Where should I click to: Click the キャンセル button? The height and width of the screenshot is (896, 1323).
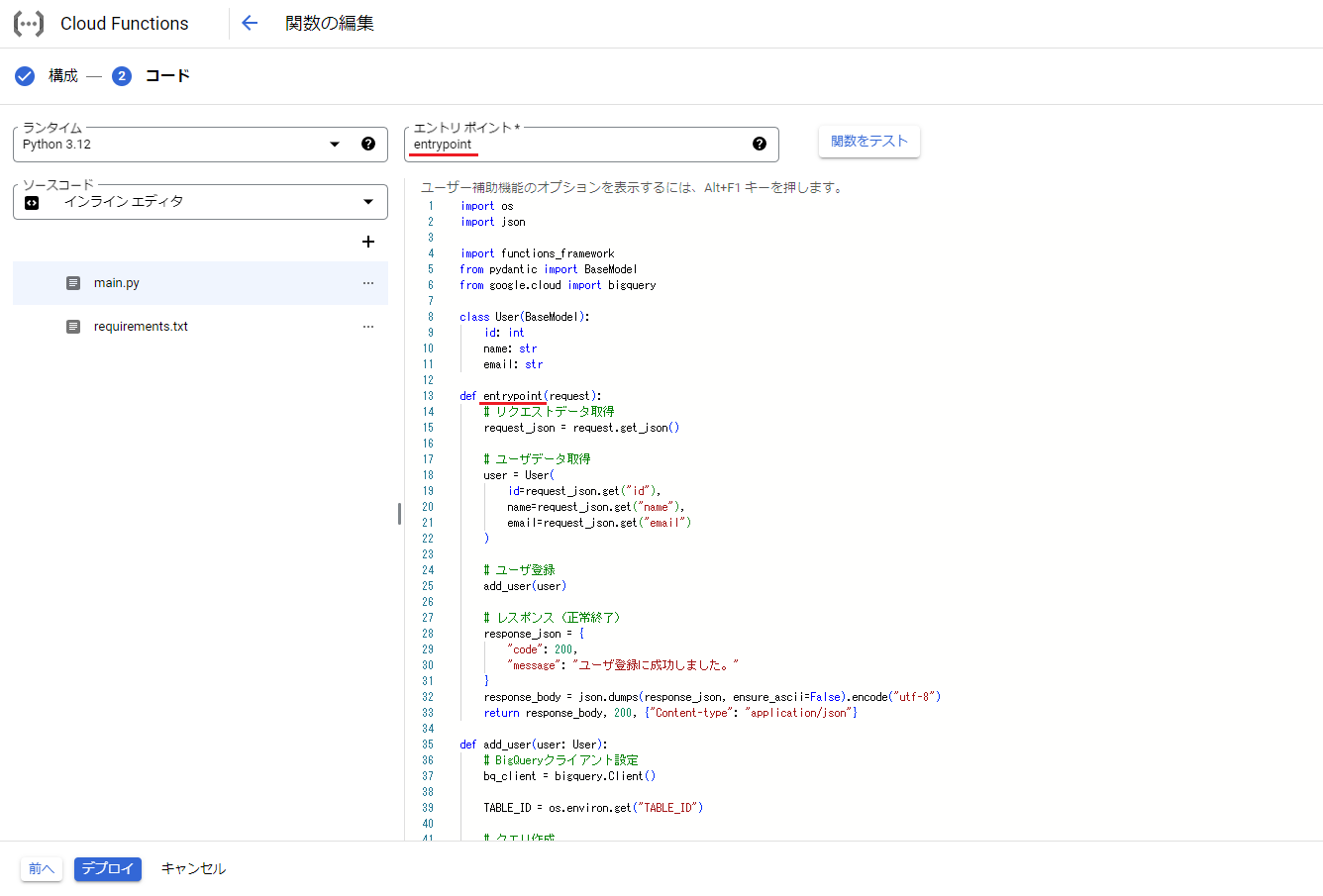coord(193,869)
